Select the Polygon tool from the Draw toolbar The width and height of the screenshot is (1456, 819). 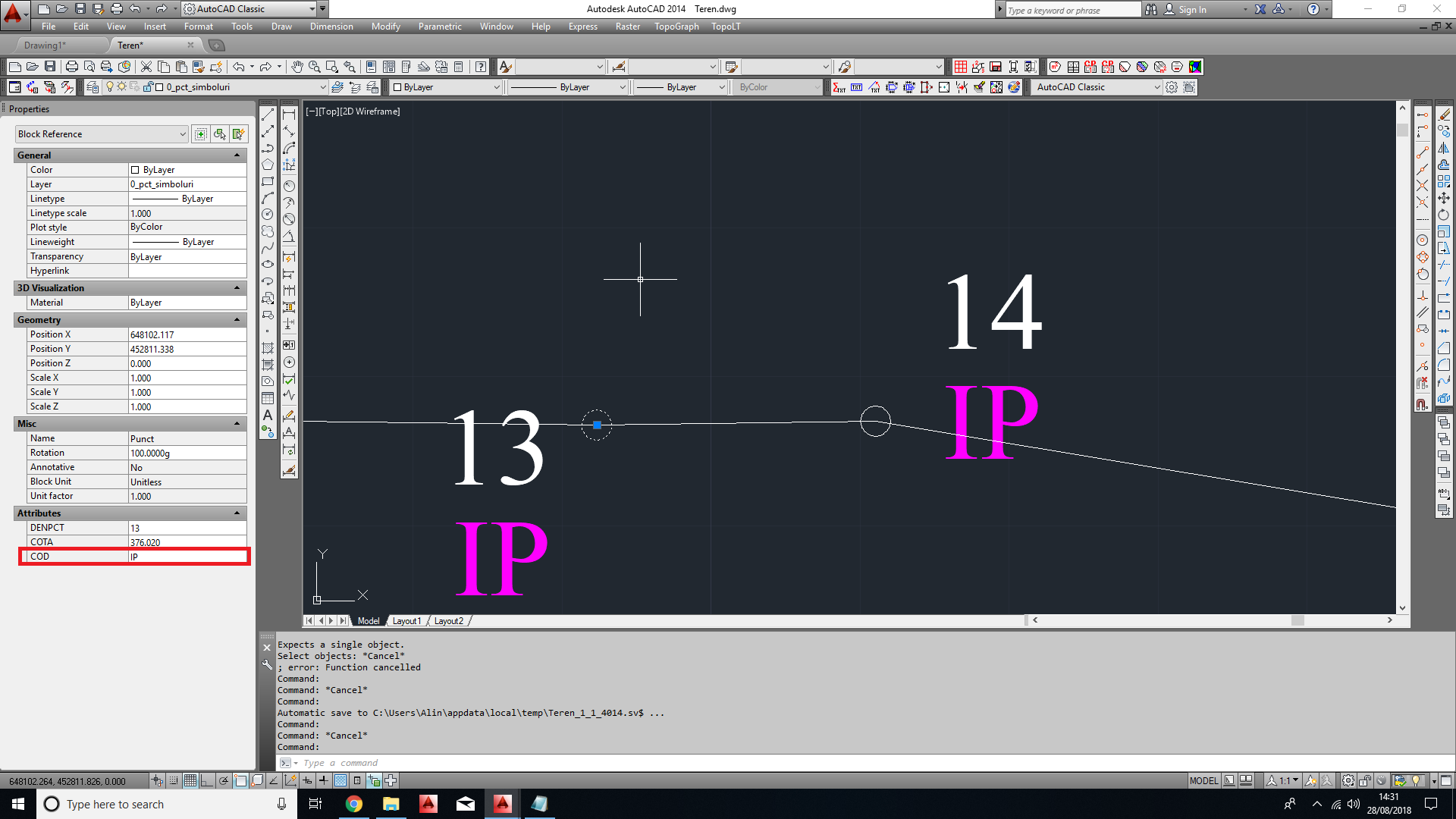(268, 164)
